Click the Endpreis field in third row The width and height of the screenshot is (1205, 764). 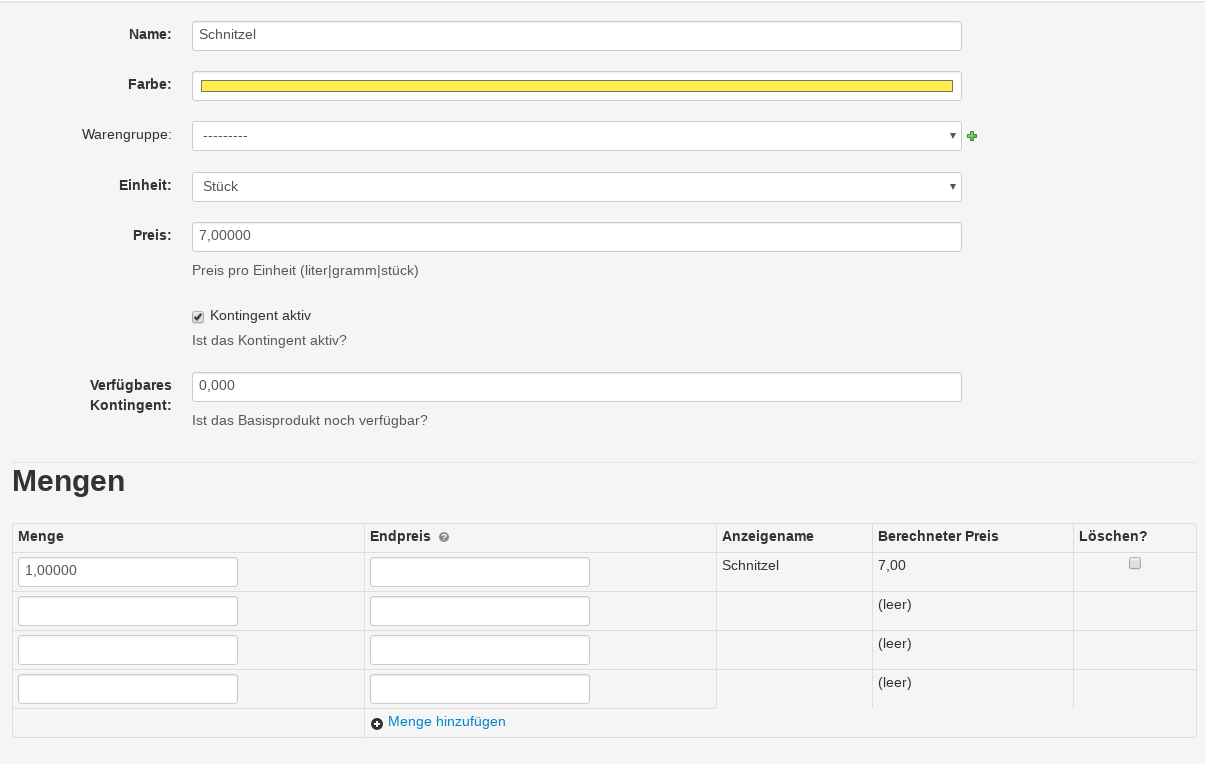pyautogui.click(x=480, y=650)
